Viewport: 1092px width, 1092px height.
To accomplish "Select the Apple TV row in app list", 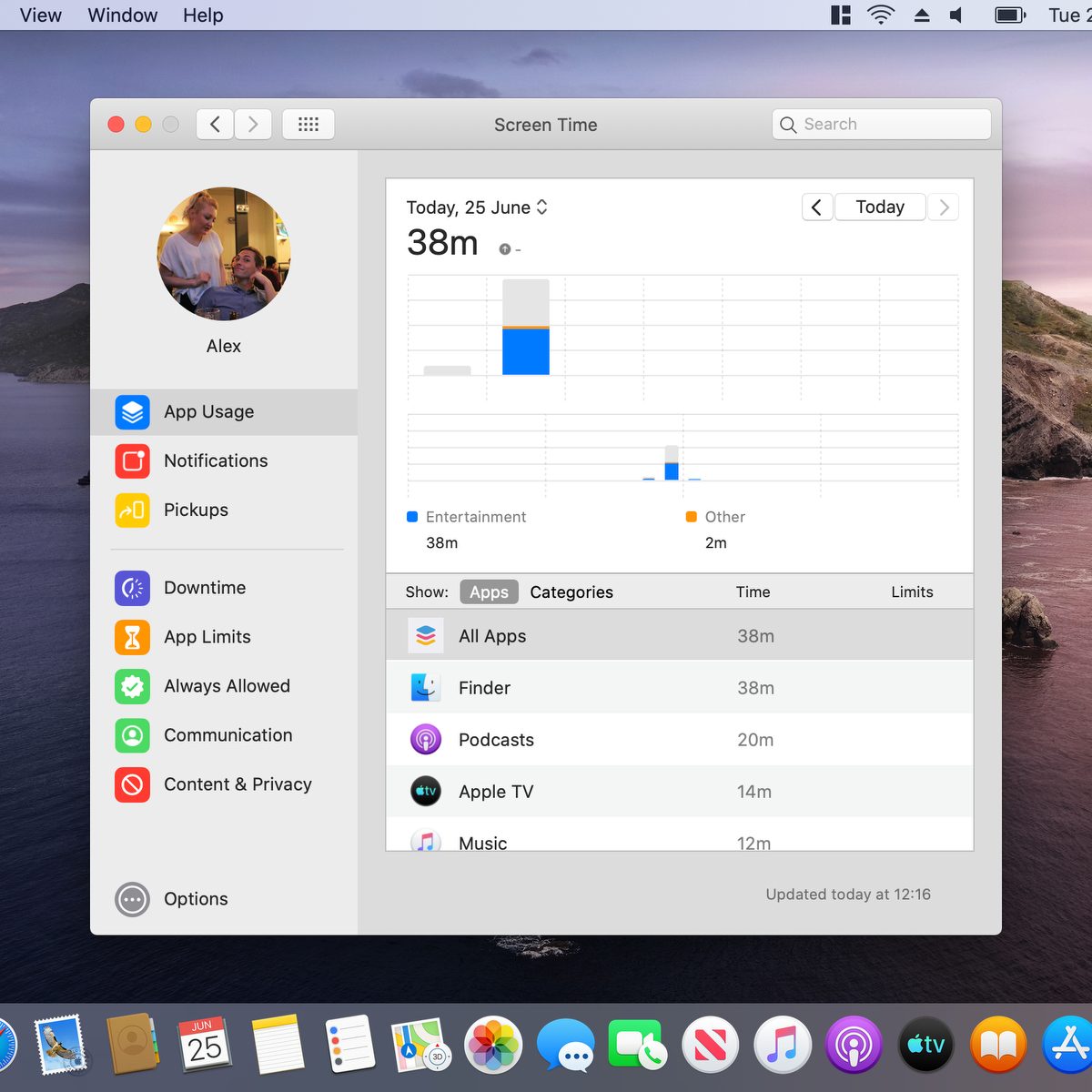I will click(680, 792).
